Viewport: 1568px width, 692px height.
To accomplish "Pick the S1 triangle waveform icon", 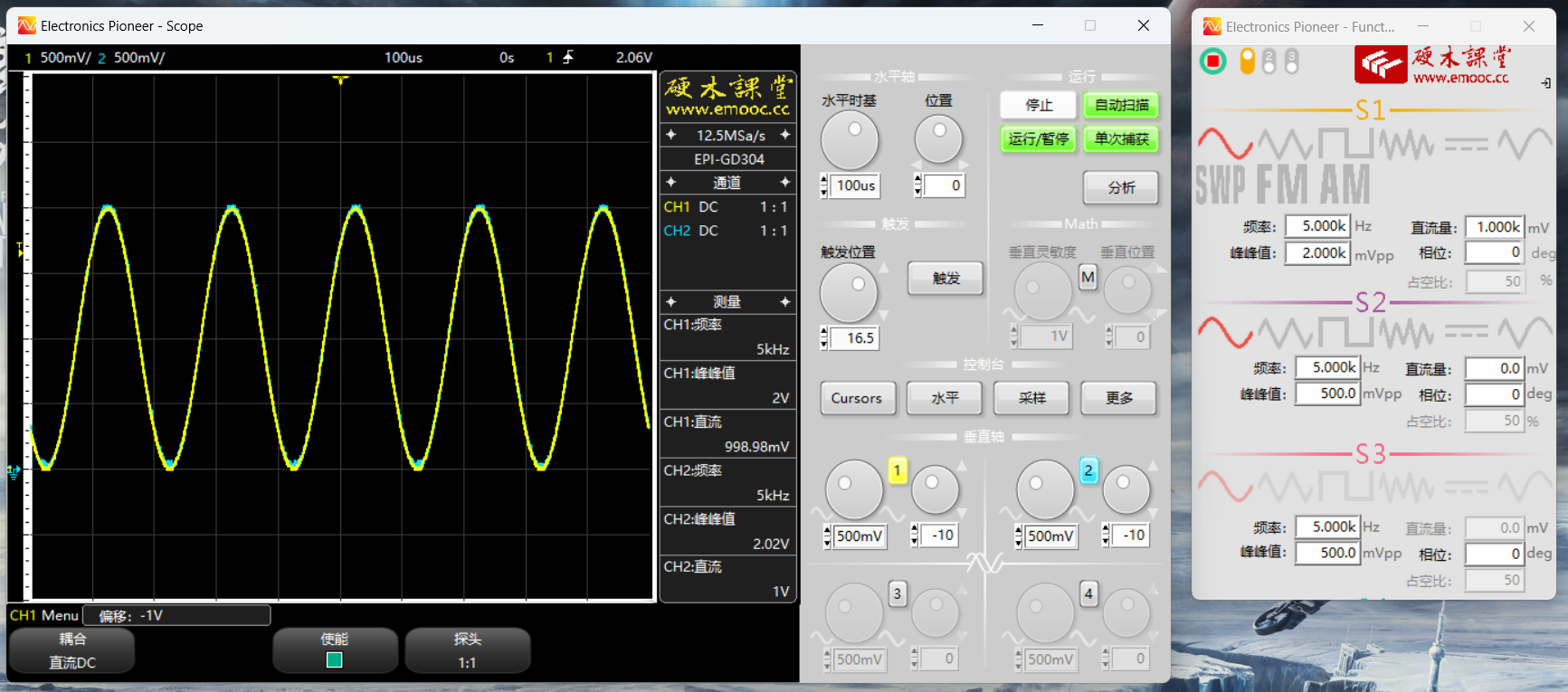I will click(1285, 144).
